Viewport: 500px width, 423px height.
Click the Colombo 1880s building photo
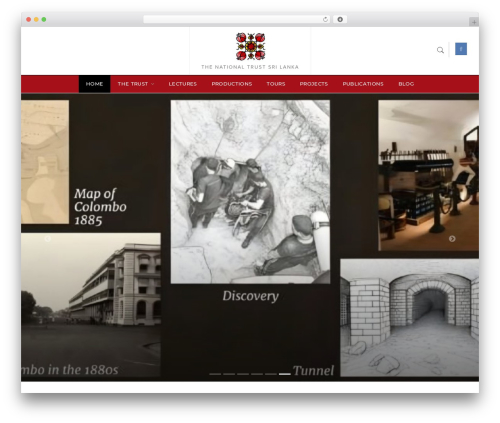click(x=91, y=305)
